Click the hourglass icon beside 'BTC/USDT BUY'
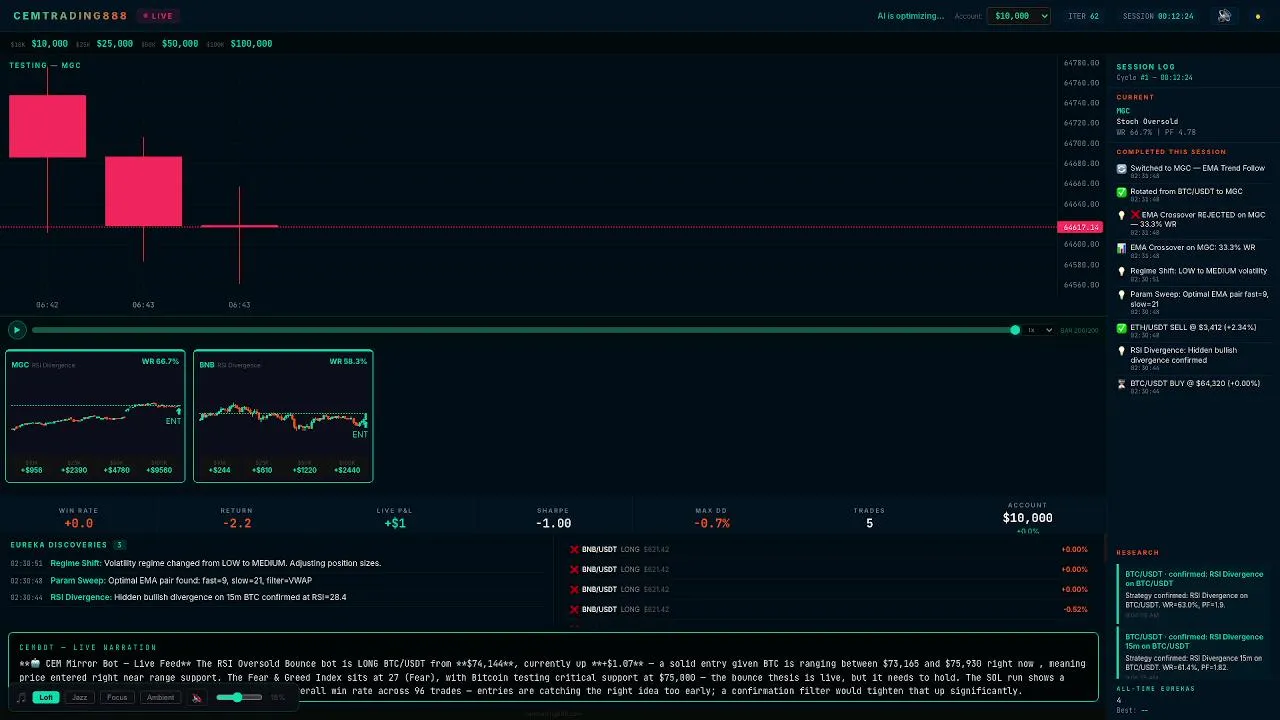The width and height of the screenshot is (1280, 720). [x=1122, y=384]
